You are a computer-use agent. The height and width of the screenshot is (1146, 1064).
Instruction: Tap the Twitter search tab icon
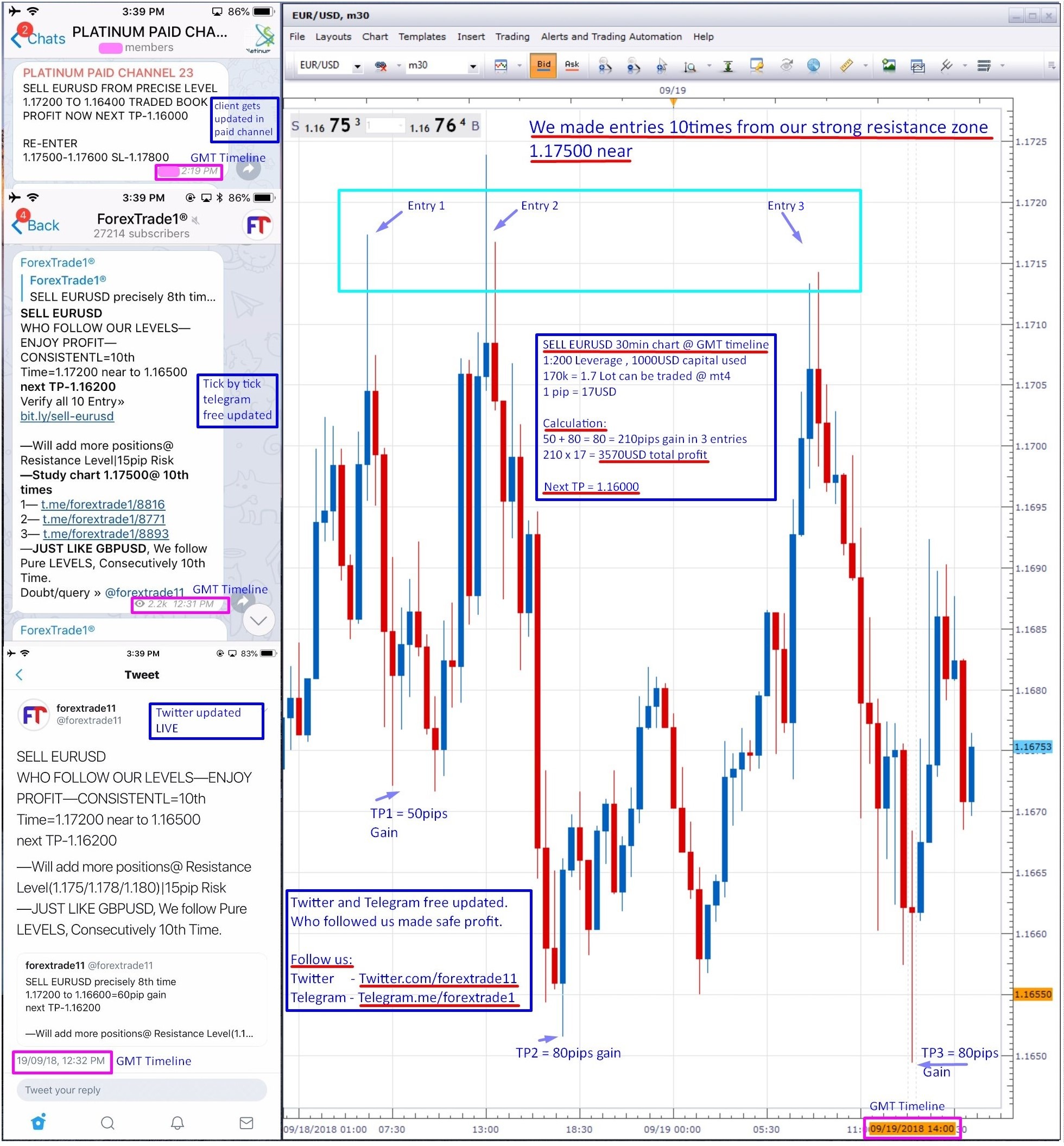[x=107, y=1123]
